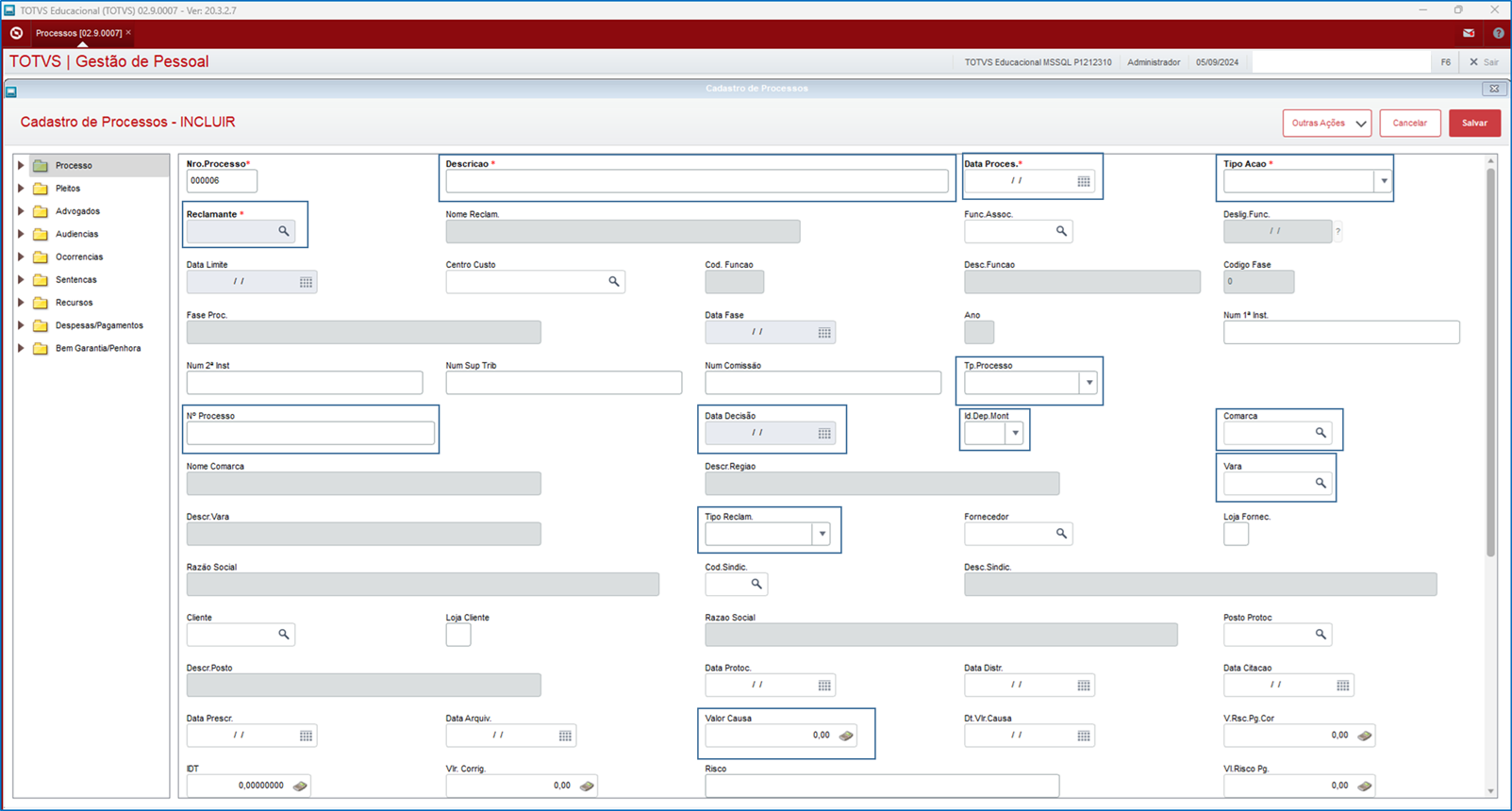Open the Tipo Reclam. dropdown

(x=822, y=534)
